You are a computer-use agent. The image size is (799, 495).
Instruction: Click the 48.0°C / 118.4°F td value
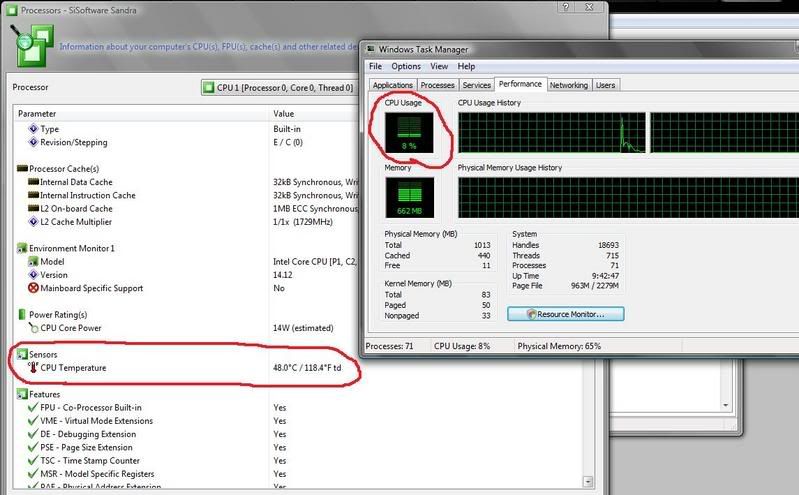(x=307, y=368)
